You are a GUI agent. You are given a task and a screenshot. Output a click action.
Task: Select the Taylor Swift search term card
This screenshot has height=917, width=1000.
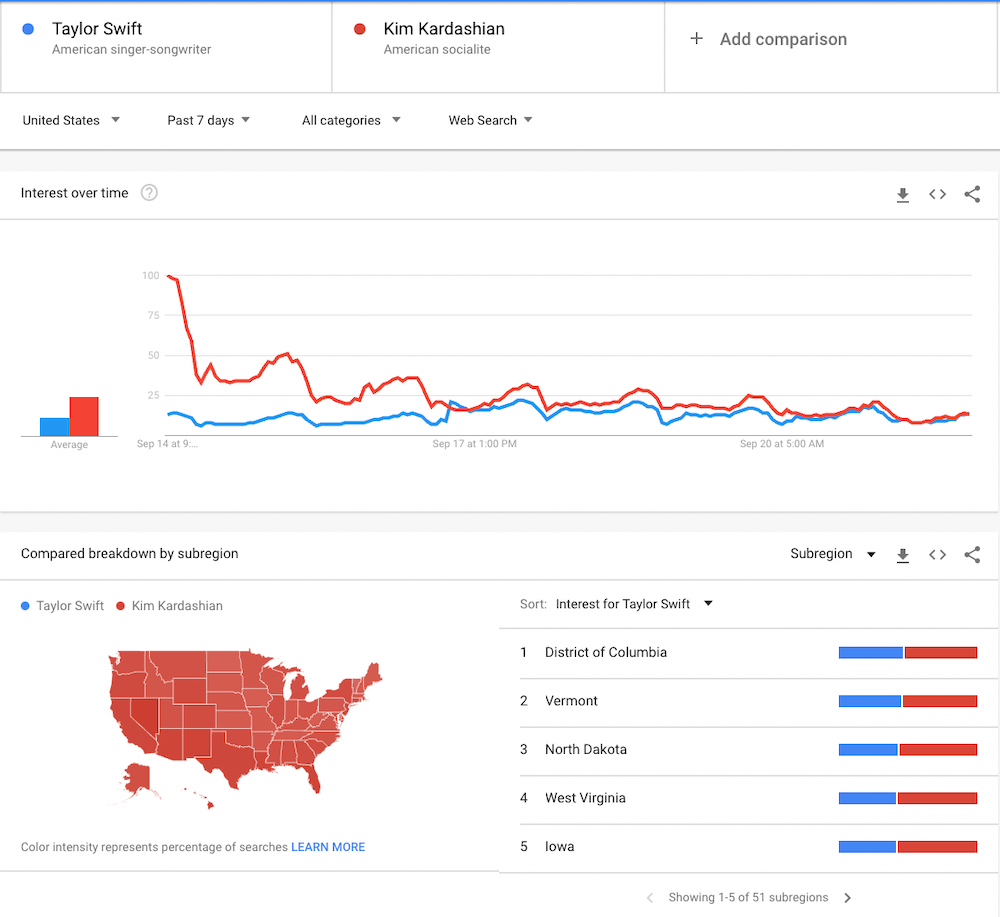pyautogui.click(x=166, y=47)
